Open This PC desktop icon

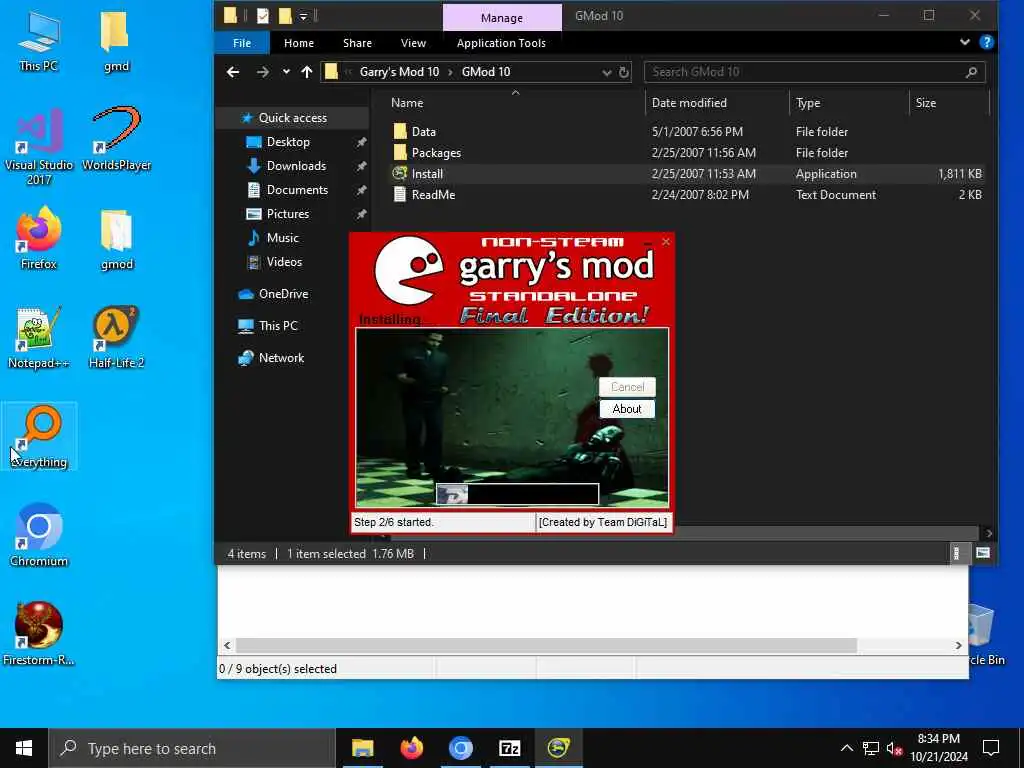39,40
